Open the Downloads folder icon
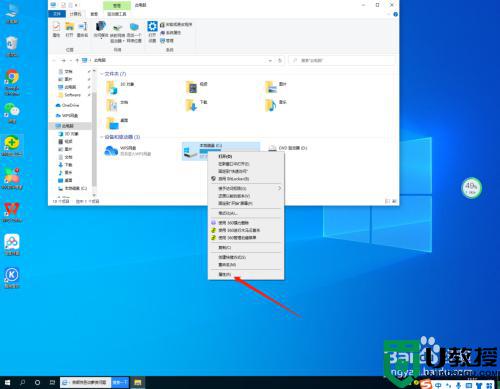The image size is (500, 389). pyautogui.click(x=191, y=105)
